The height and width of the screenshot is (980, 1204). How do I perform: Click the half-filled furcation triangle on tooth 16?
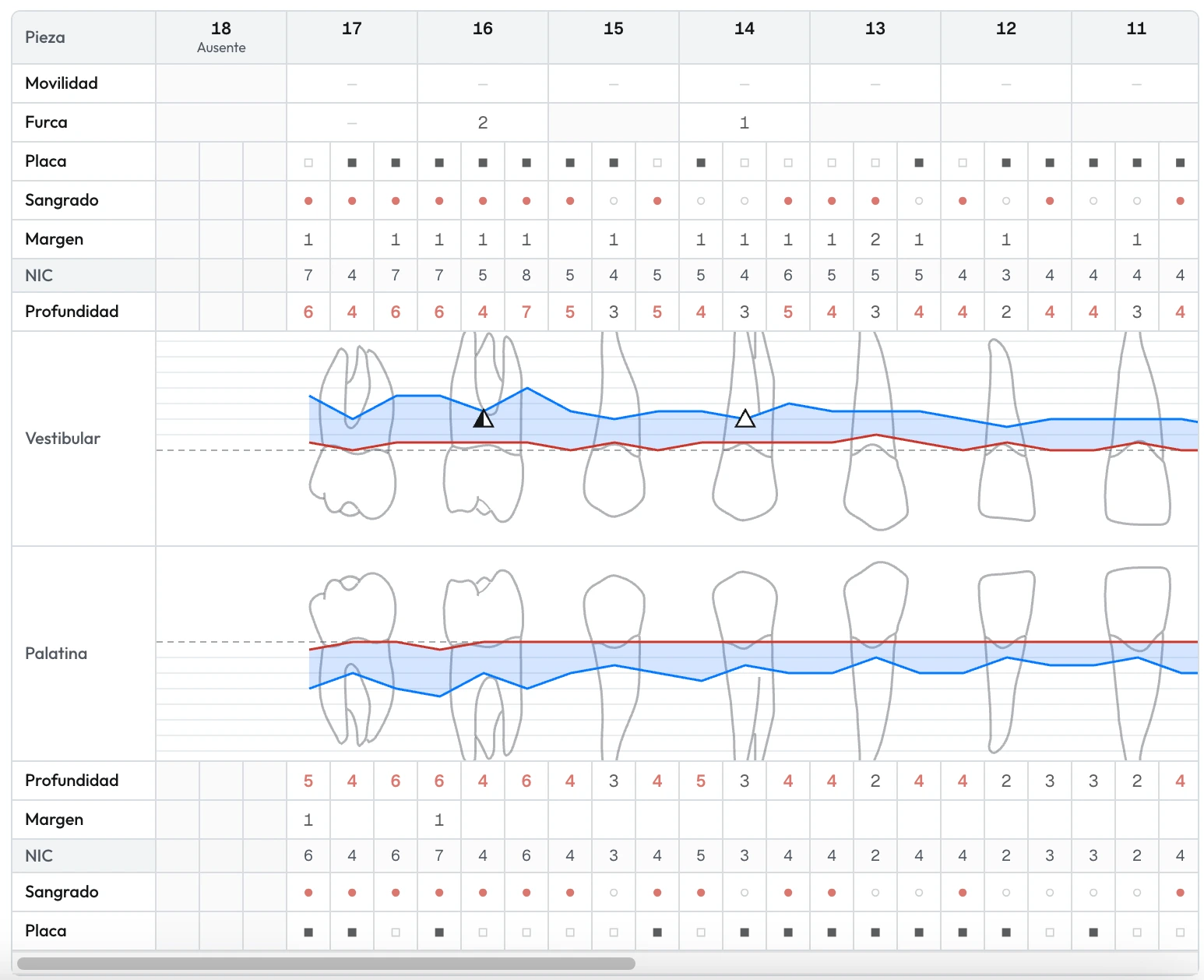(484, 418)
